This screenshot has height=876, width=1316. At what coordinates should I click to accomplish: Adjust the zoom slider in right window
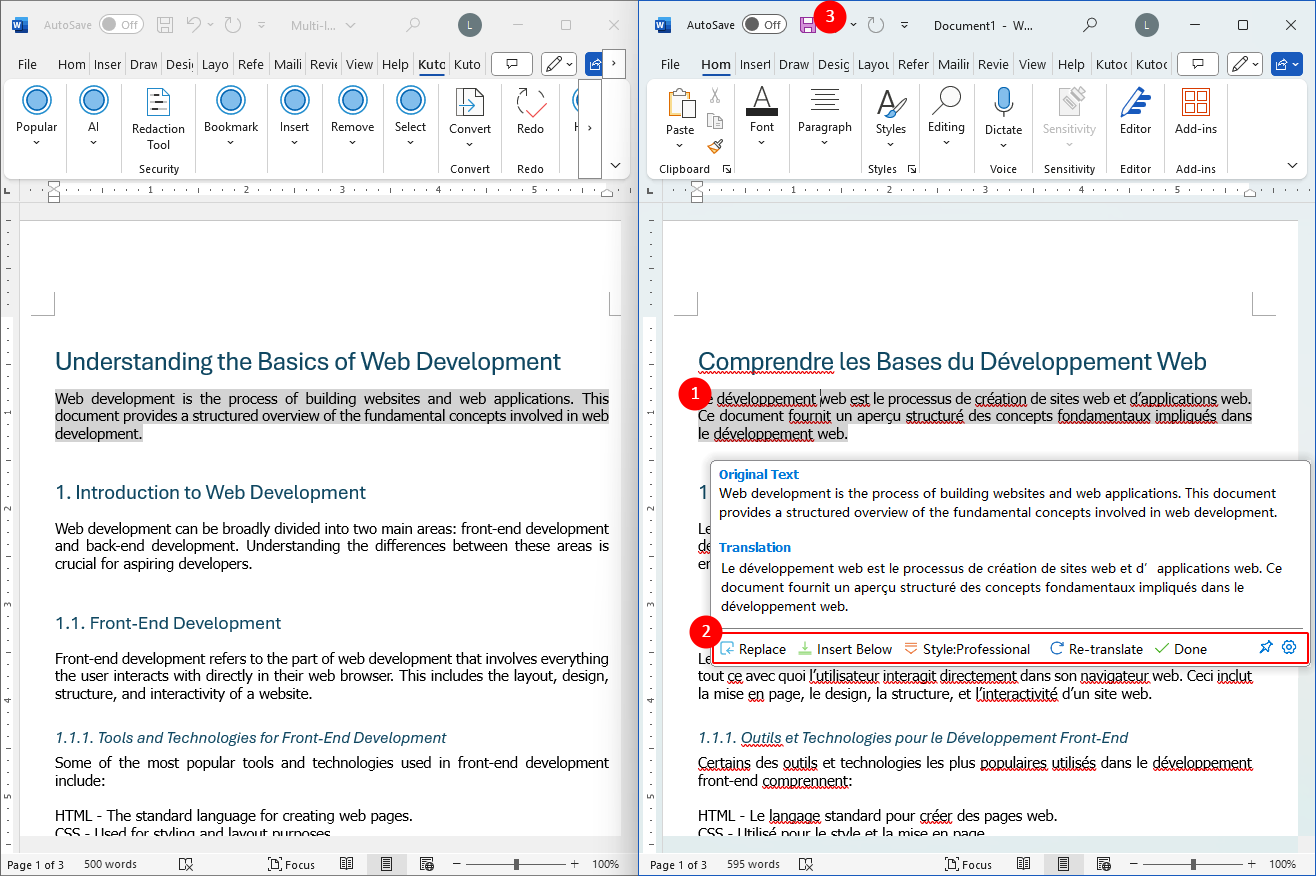[1193, 864]
